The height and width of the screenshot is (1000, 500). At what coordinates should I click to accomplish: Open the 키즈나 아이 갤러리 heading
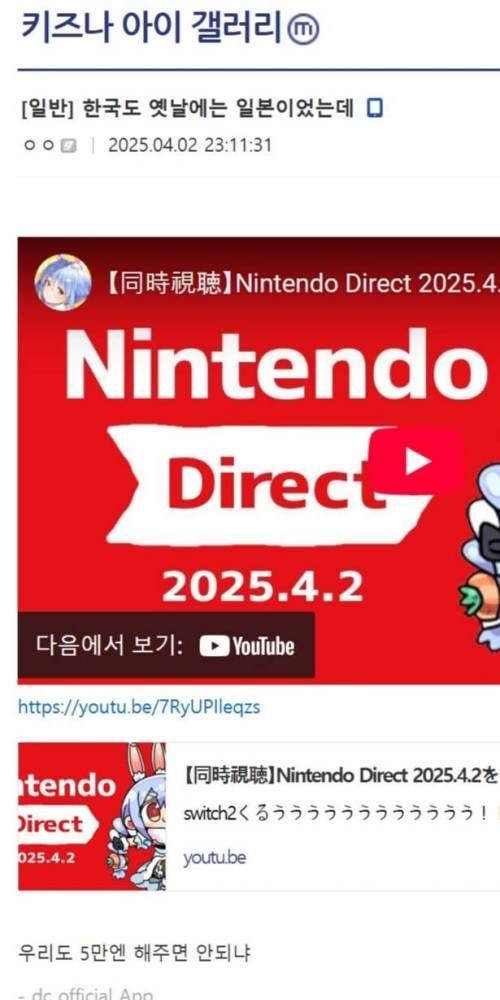(152, 28)
